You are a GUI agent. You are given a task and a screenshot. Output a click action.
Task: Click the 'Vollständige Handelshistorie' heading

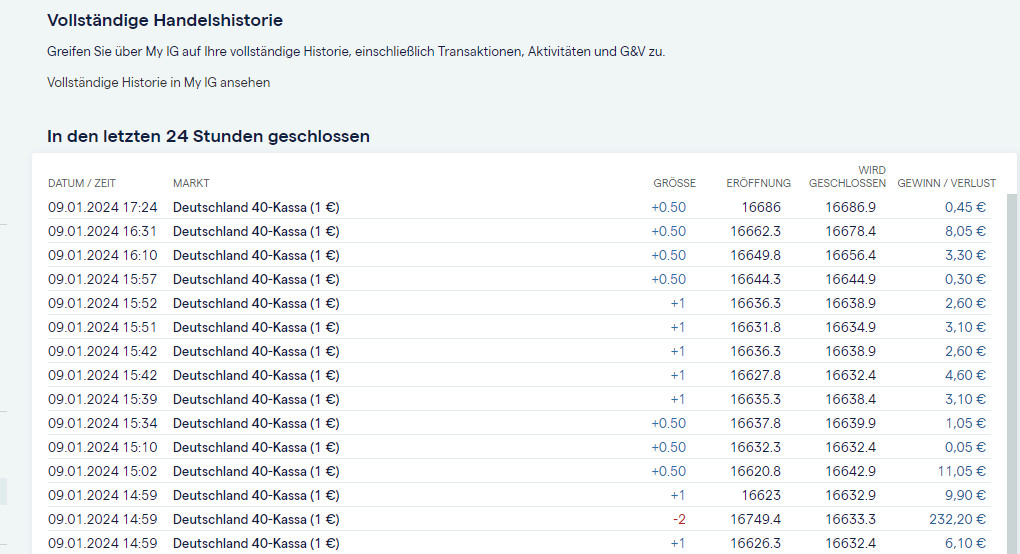tap(164, 20)
